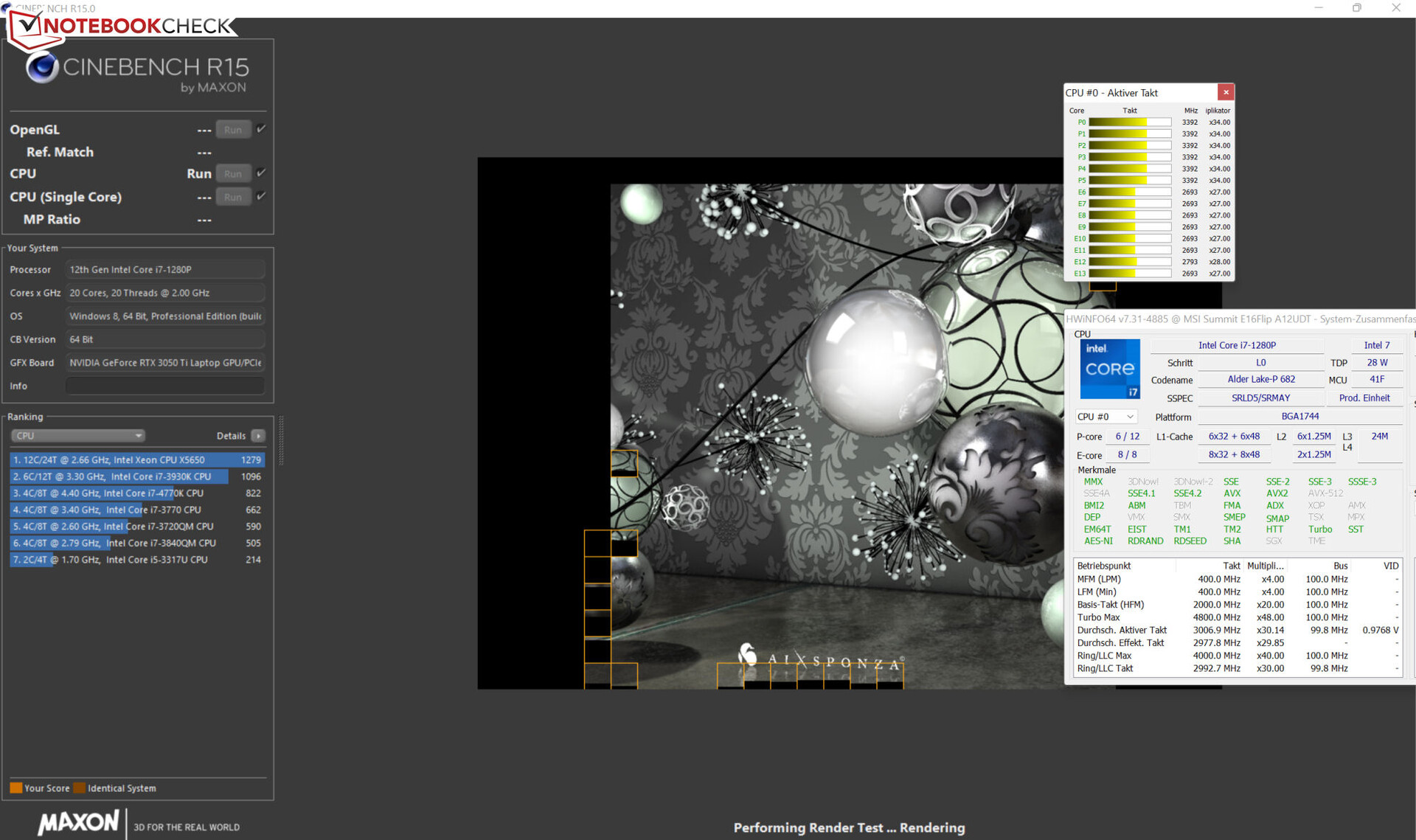The height and width of the screenshot is (840, 1416).
Task: Click the Identical System legend swatch
Action: [x=79, y=788]
